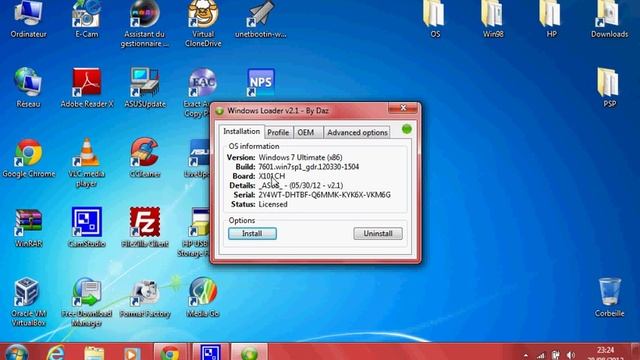Launch Format Factory shortcut
Image resolution: width=640 pixels, height=360 pixels.
[144, 298]
